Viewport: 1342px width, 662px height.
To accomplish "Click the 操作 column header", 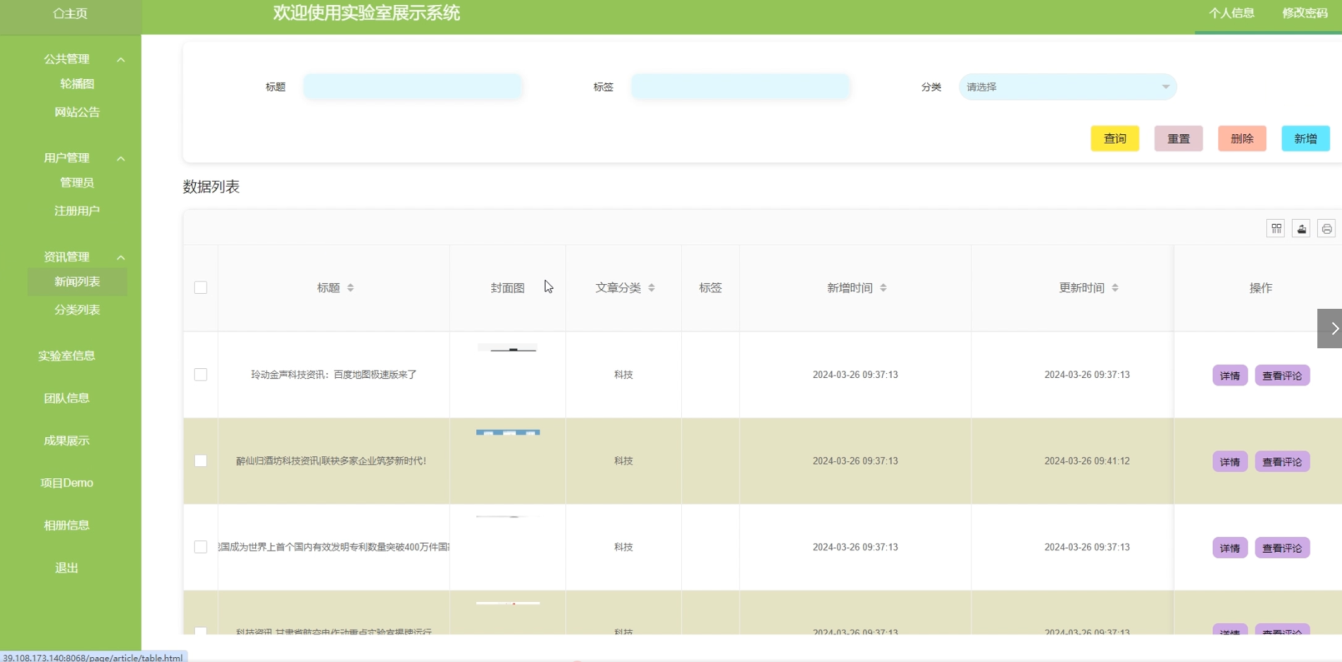I will [1261, 288].
